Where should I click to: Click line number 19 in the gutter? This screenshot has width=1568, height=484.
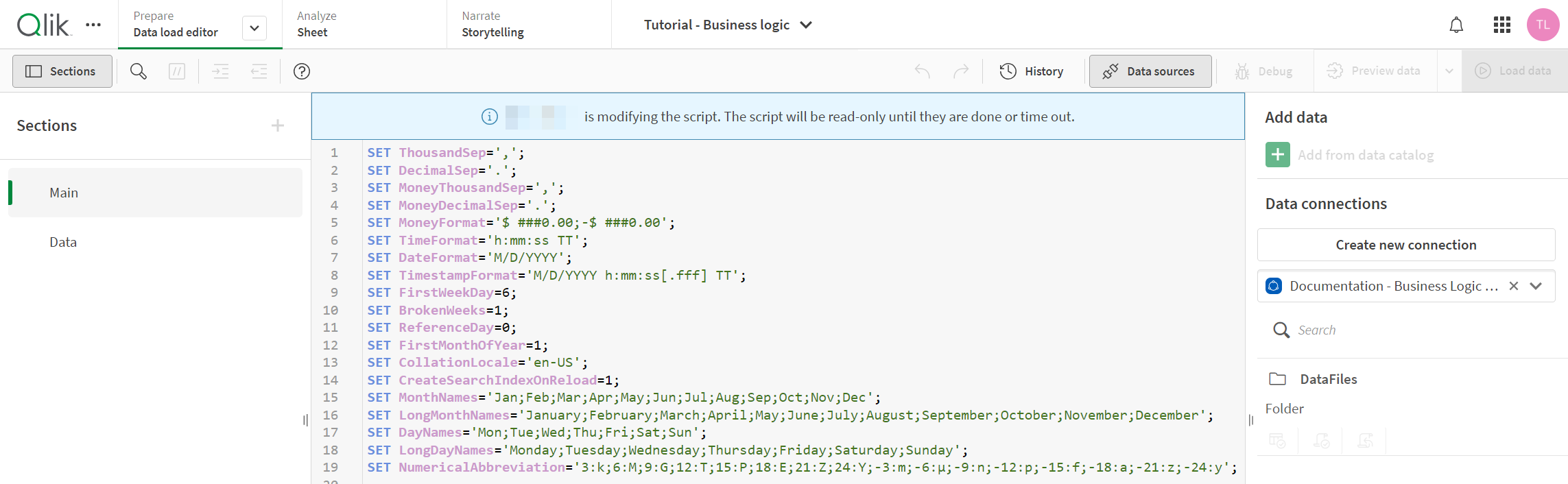coord(331,468)
